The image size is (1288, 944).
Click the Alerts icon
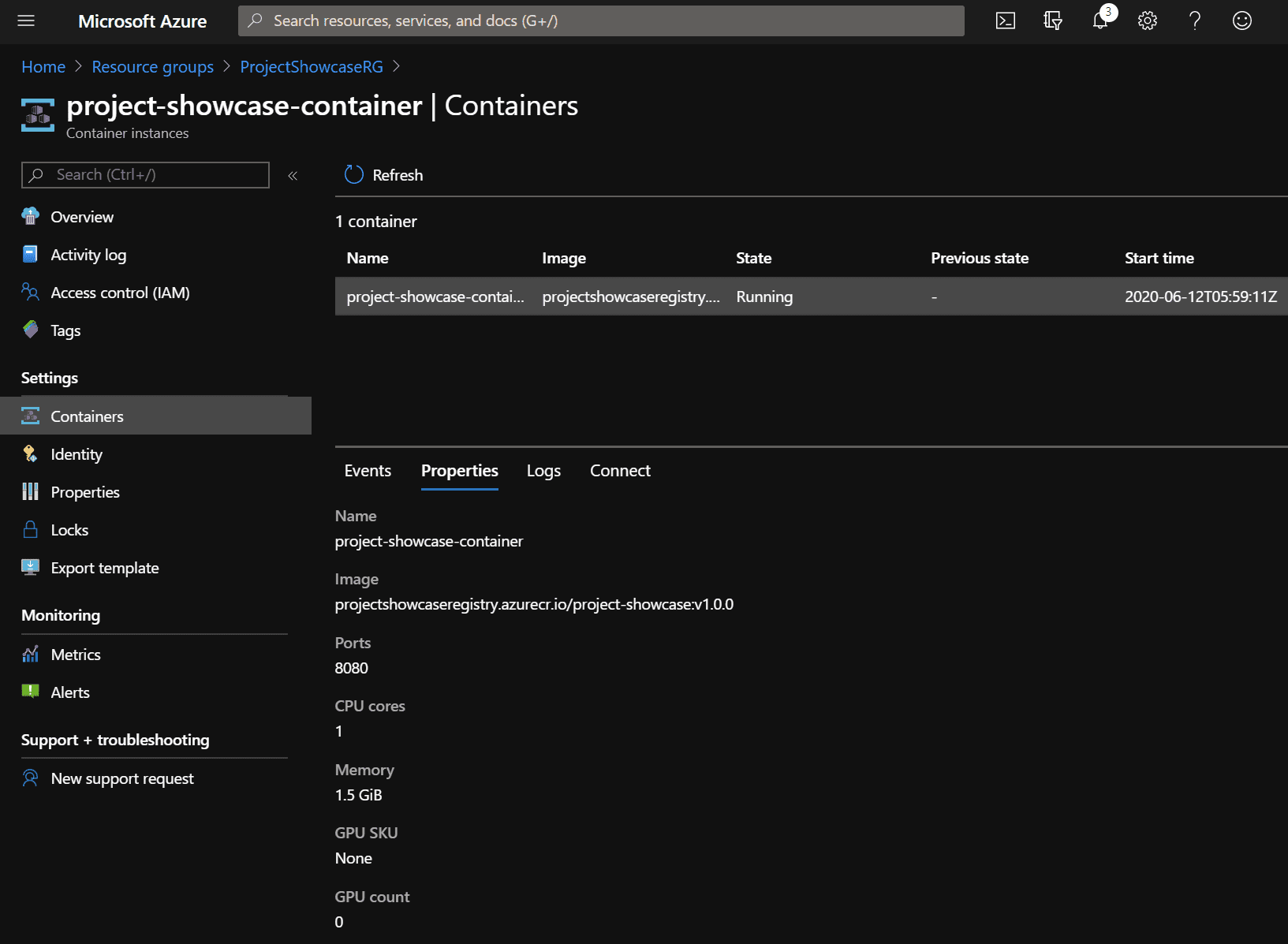tap(31, 692)
